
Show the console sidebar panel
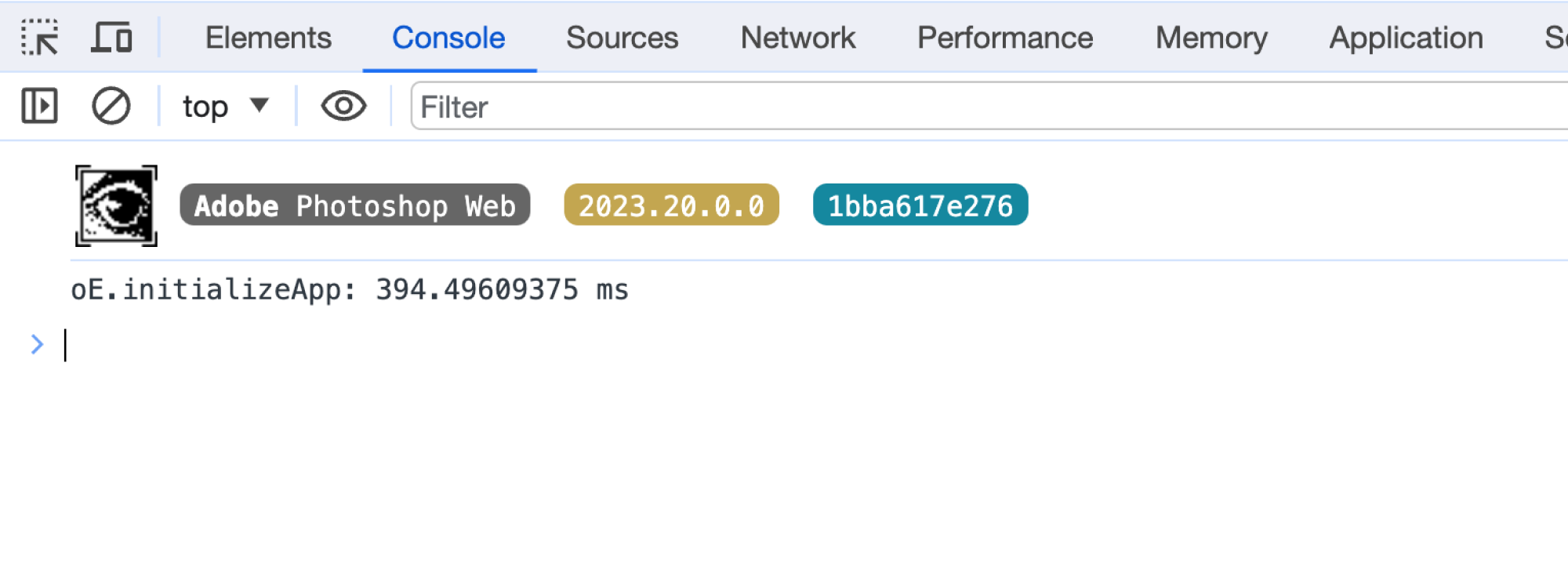pos(39,106)
